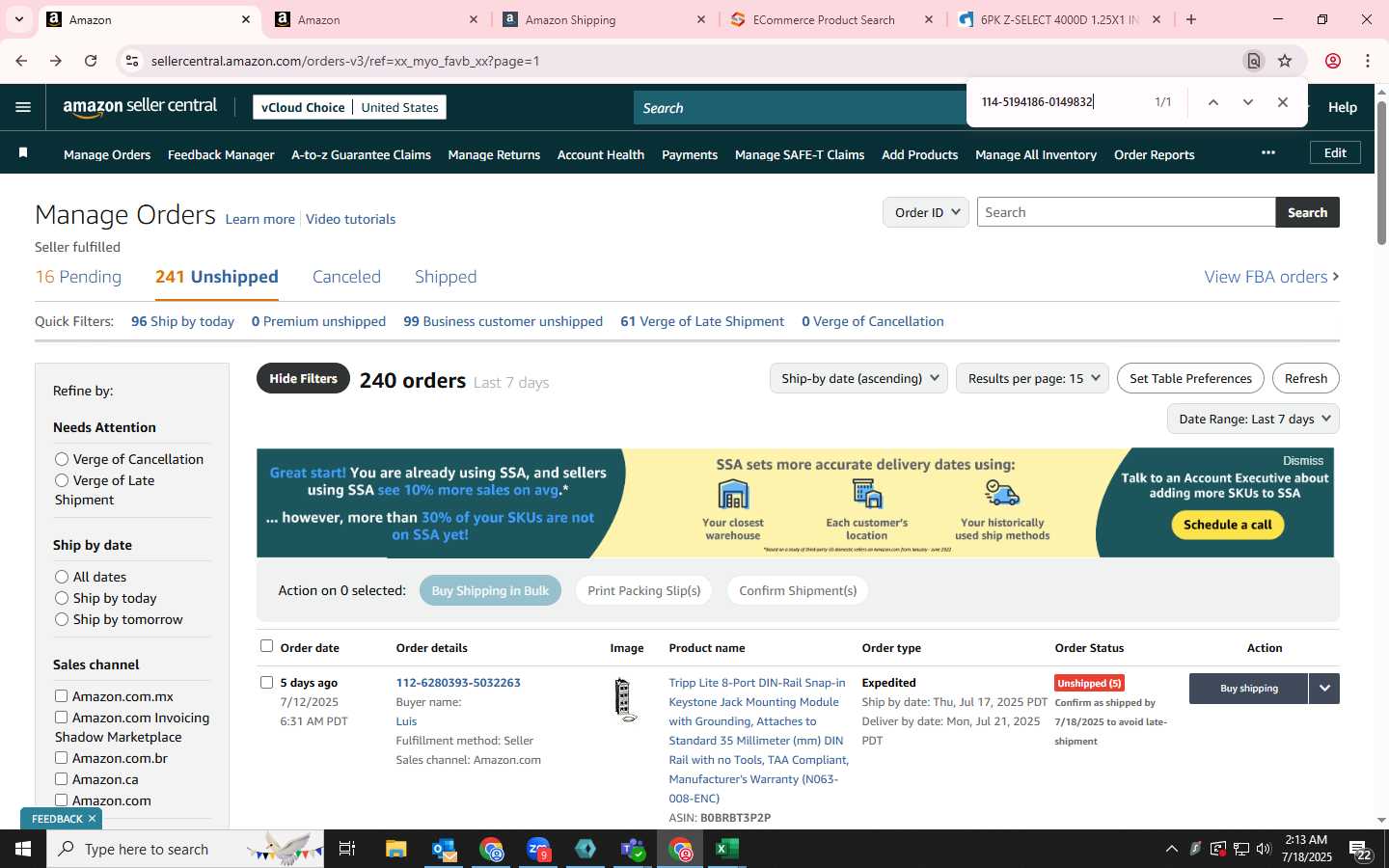
Task: Open Ship-by date (ascending) sort dropdown
Action: [x=858, y=378]
